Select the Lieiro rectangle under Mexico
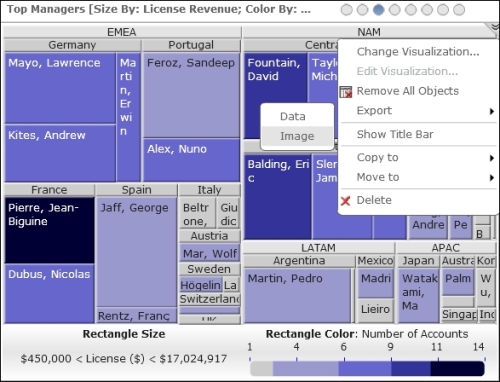This screenshot has height=382, width=500. point(376,311)
